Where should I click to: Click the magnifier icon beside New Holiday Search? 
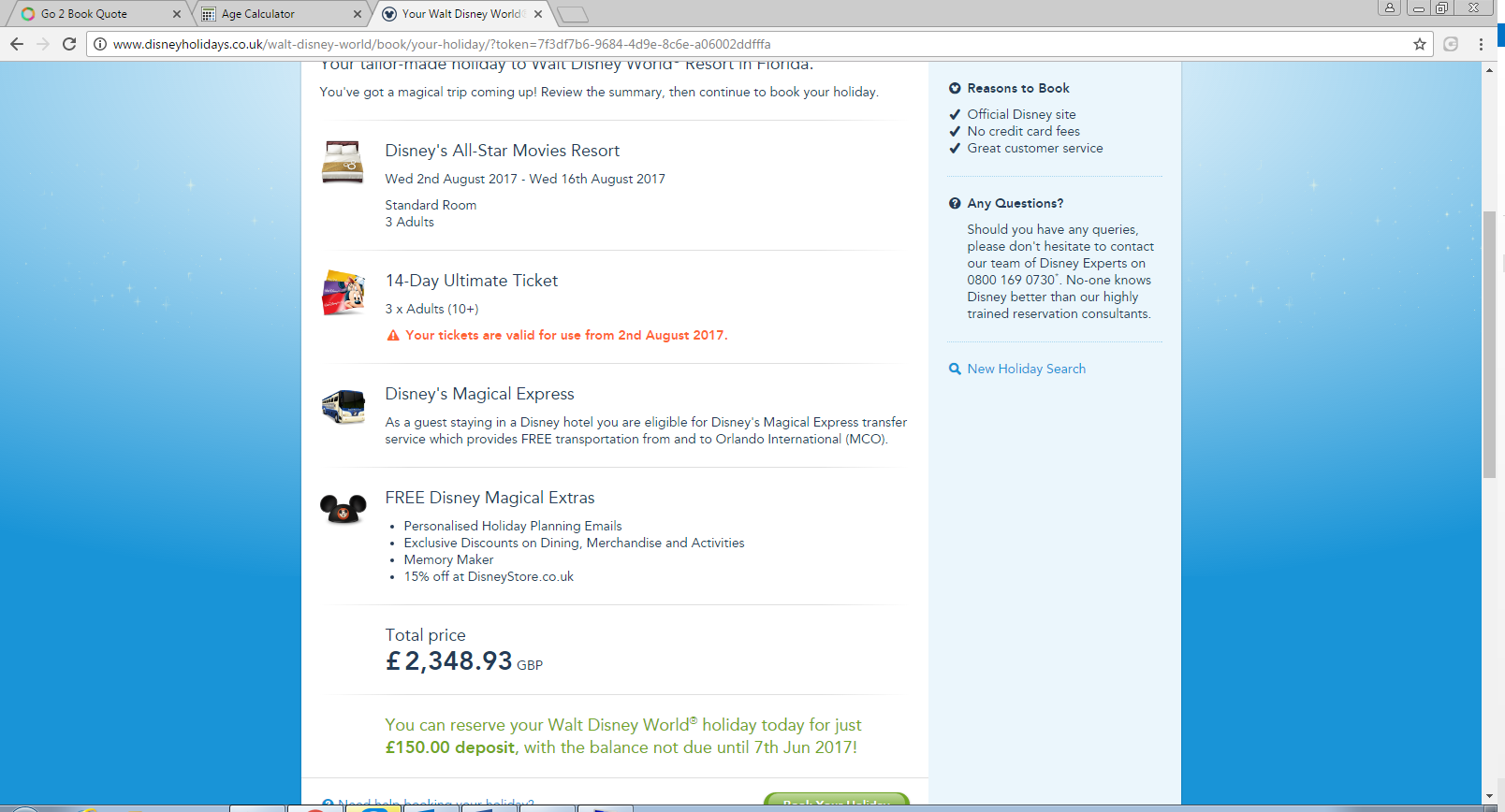[x=955, y=369]
